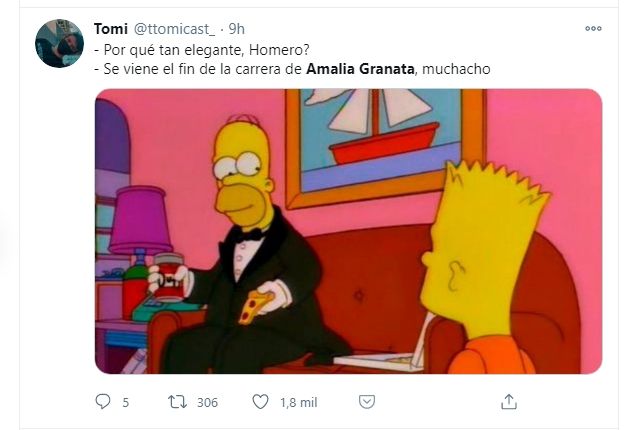Open the @ttomicast_ handle link
Screen dimensions: 636x430
tap(174, 29)
